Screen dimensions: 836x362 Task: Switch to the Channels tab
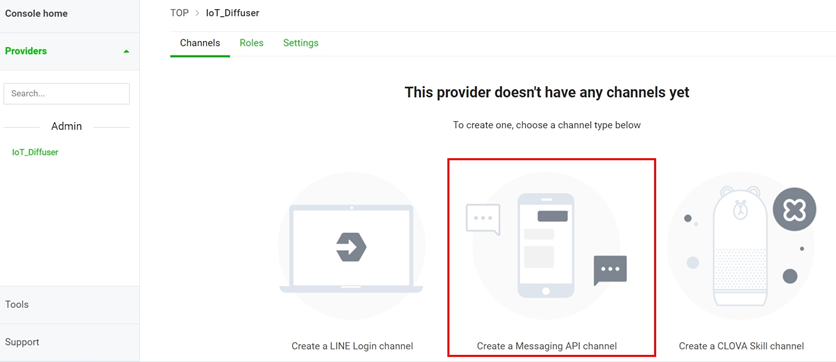pyautogui.click(x=200, y=43)
